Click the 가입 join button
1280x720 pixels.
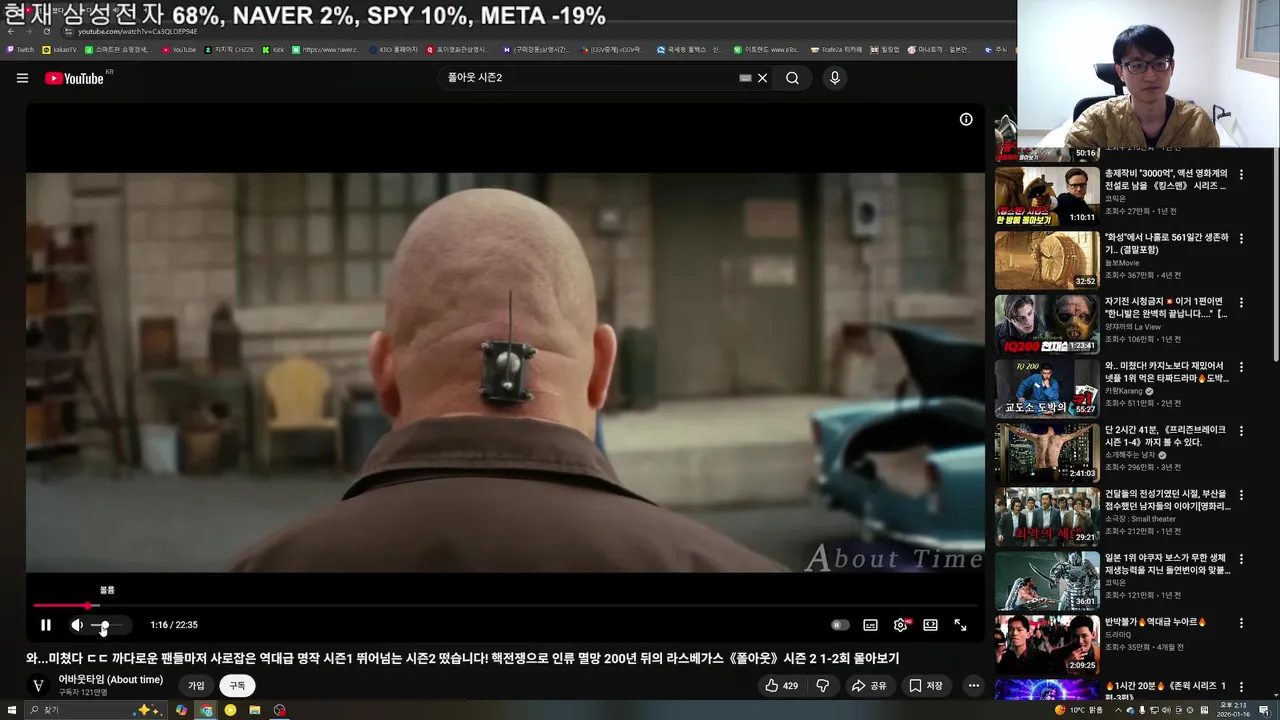coord(196,685)
